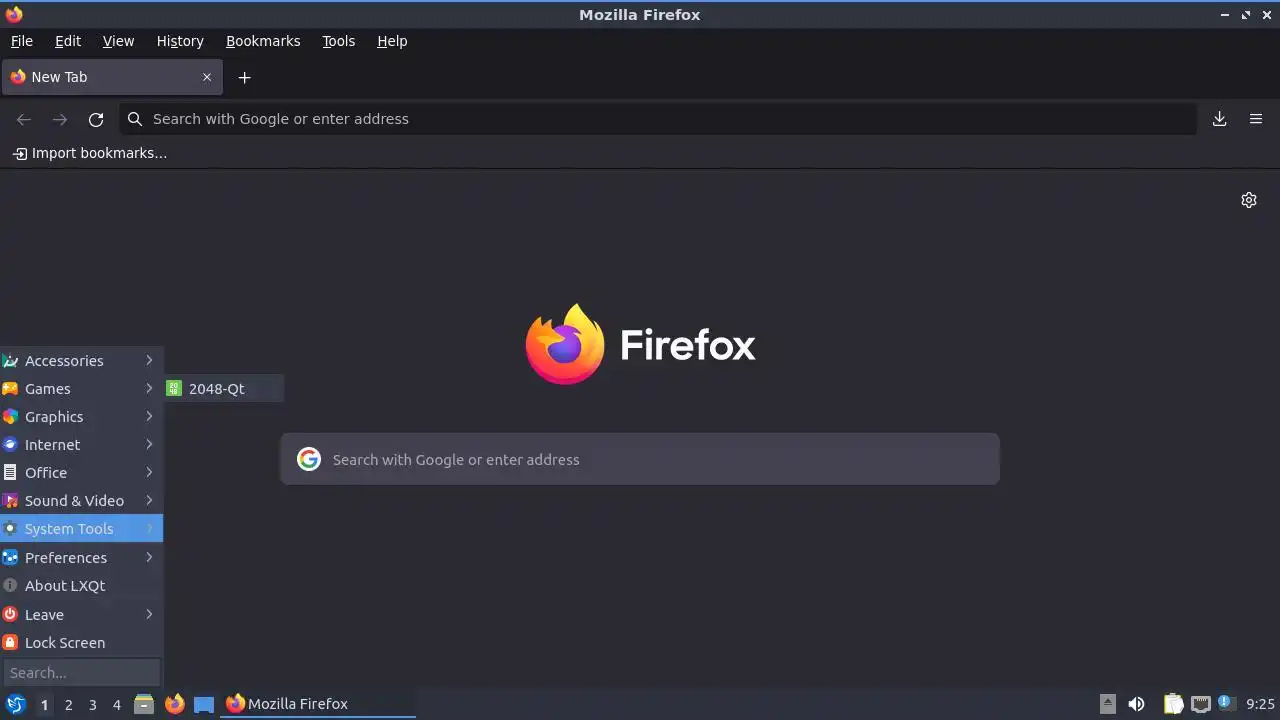
Task: Expand the Sound & Video submenu chevron
Action: point(149,500)
